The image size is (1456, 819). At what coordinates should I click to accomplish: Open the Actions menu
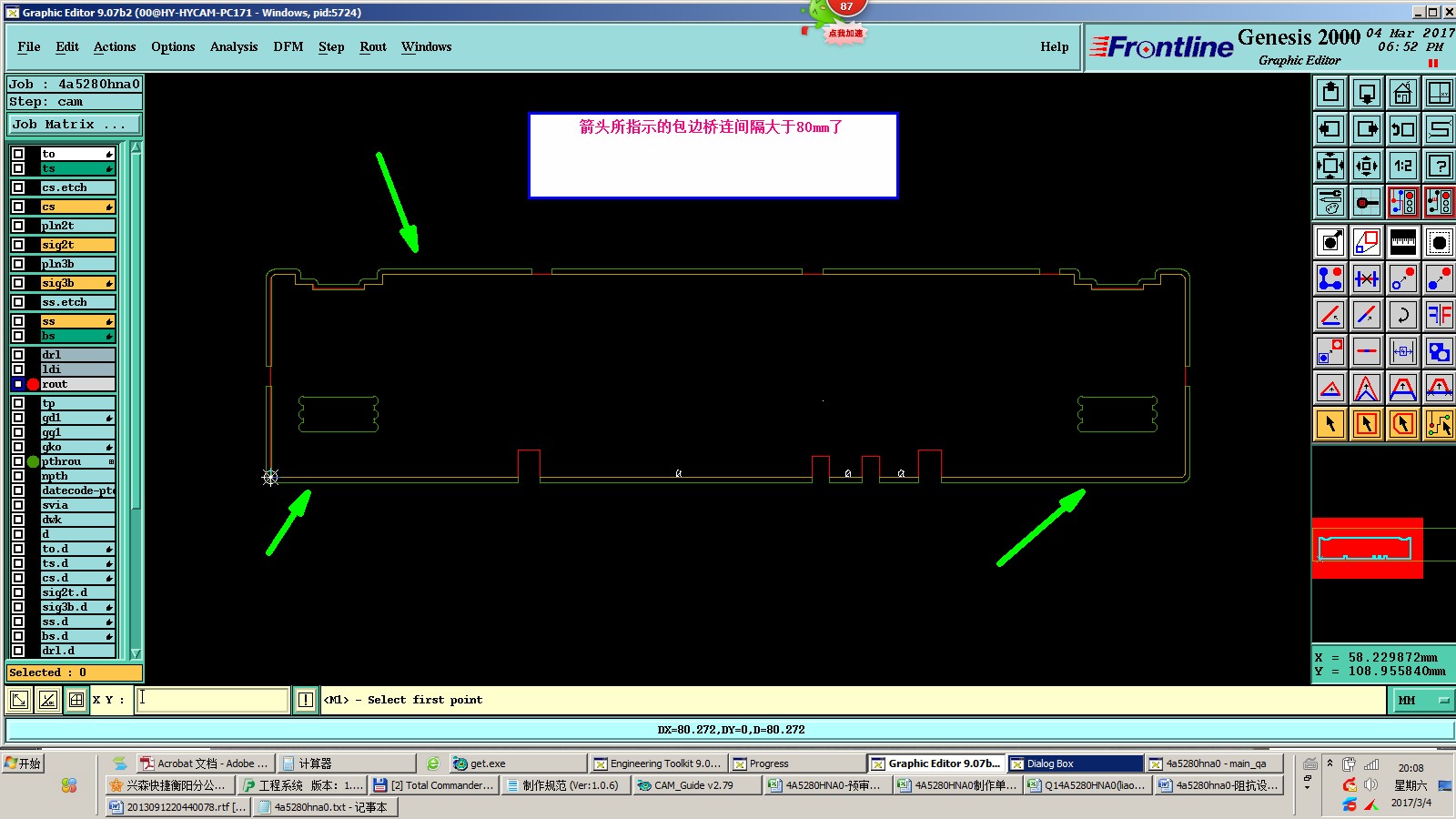click(x=115, y=46)
